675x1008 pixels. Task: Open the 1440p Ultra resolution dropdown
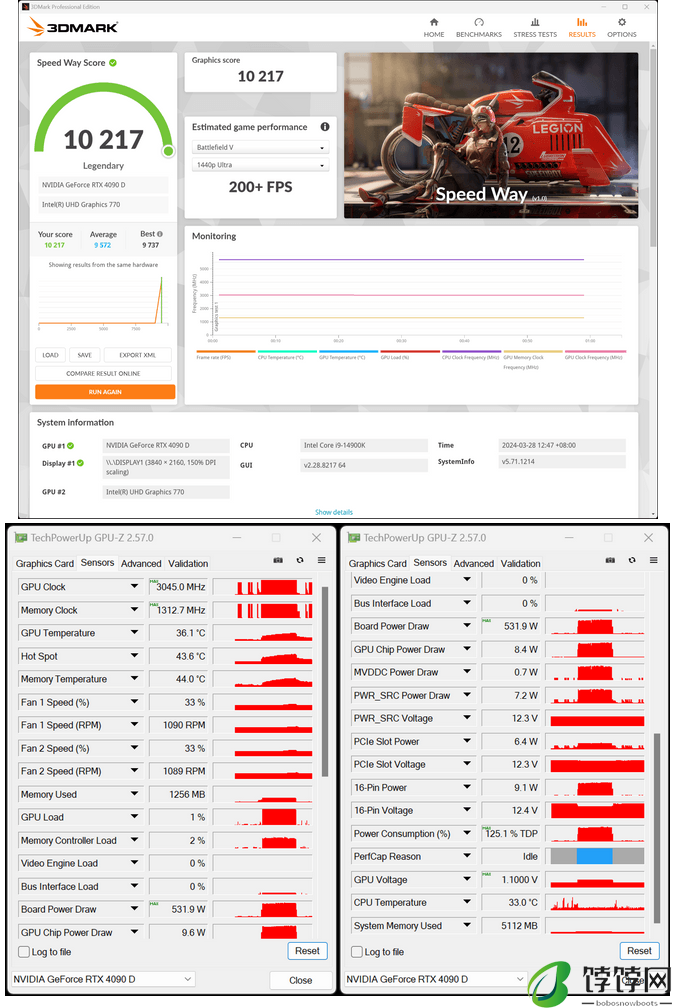click(x=260, y=165)
